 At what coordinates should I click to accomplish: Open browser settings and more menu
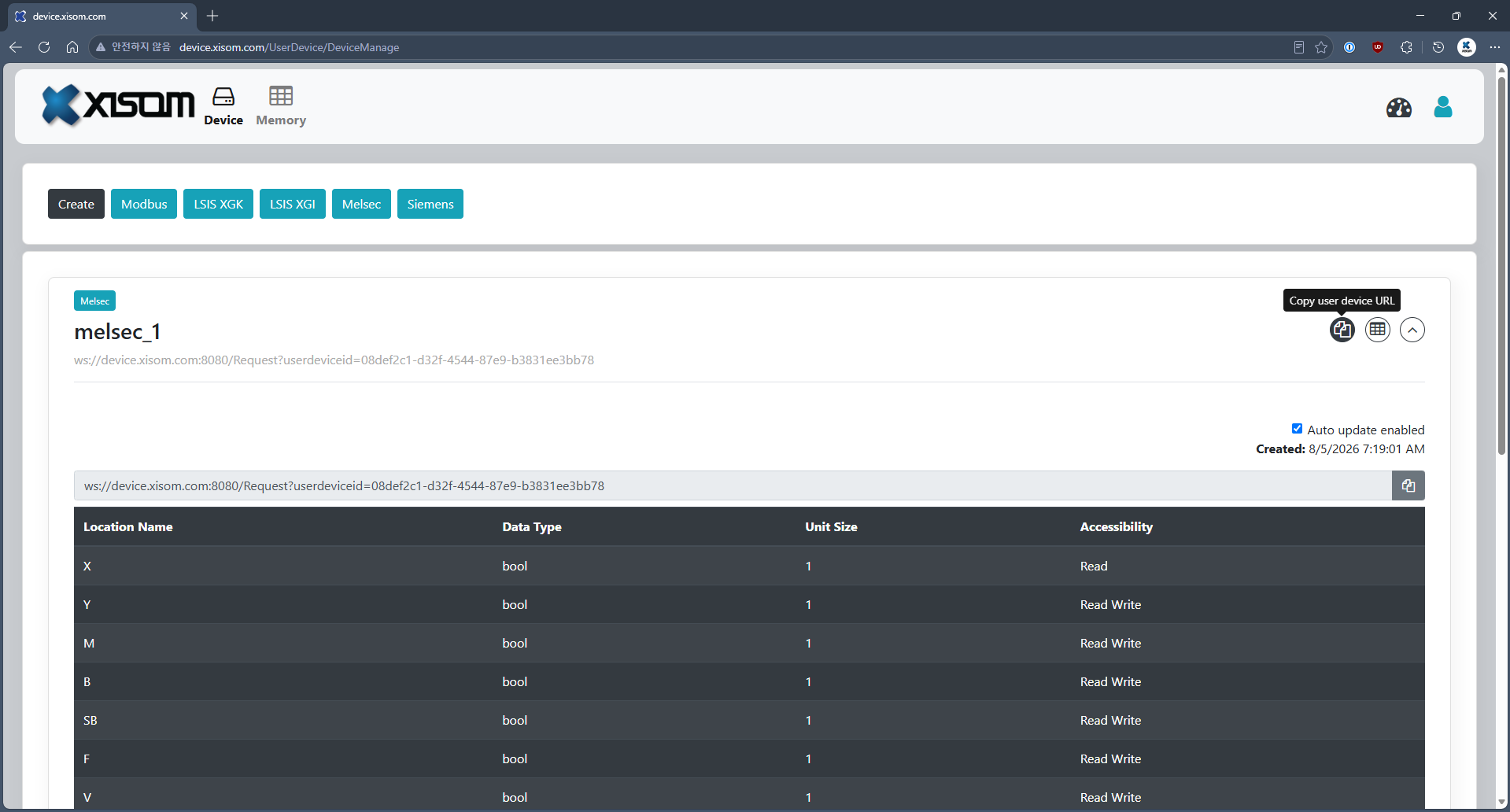click(x=1495, y=47)
